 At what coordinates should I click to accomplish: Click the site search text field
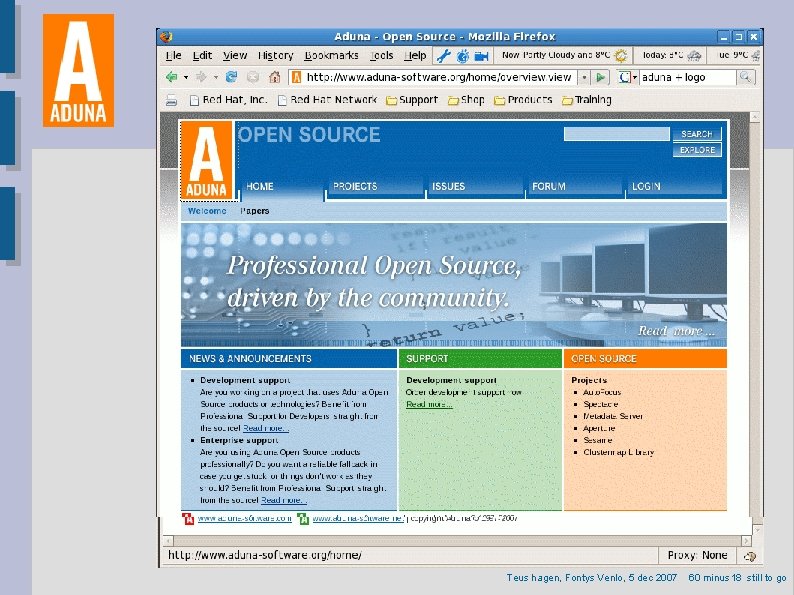click(x=616, y=134)
